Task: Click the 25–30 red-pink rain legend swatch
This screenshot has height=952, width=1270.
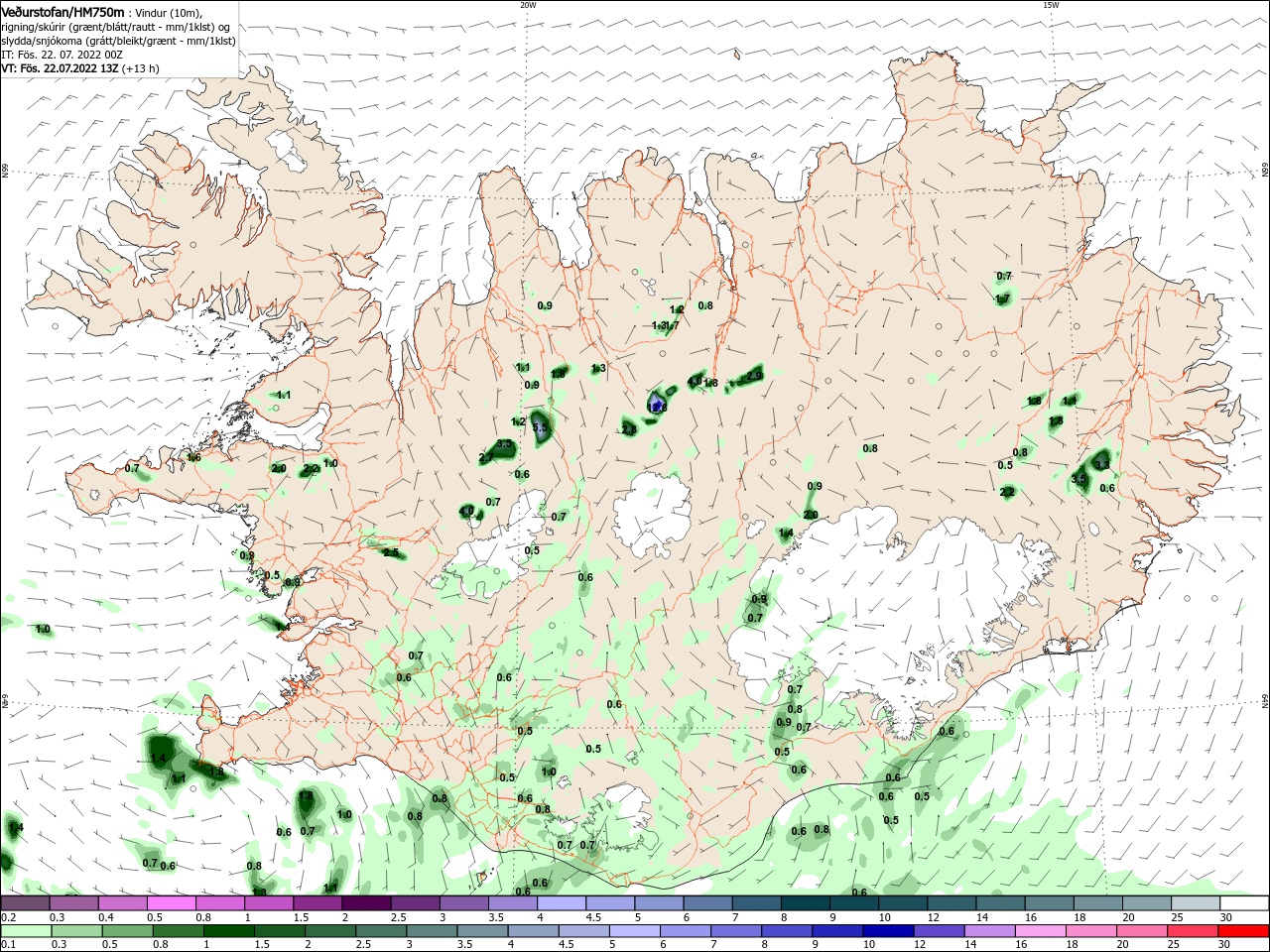Action: tap(1192, 931)
